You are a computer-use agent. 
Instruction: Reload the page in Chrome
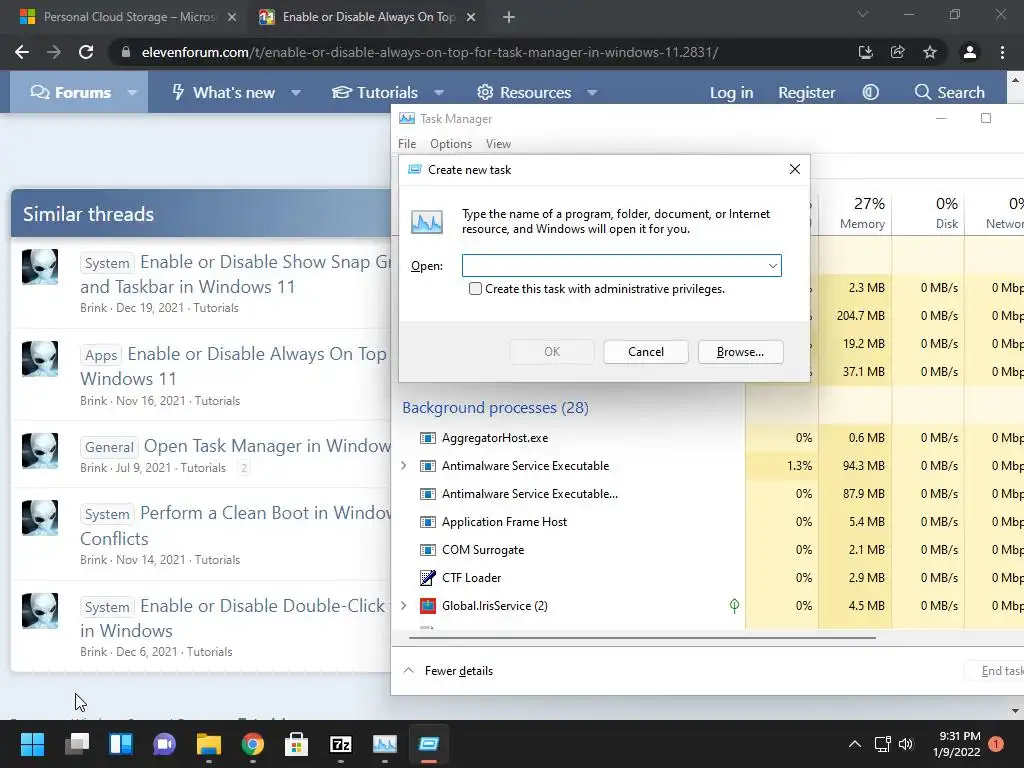tap(86, 52)
